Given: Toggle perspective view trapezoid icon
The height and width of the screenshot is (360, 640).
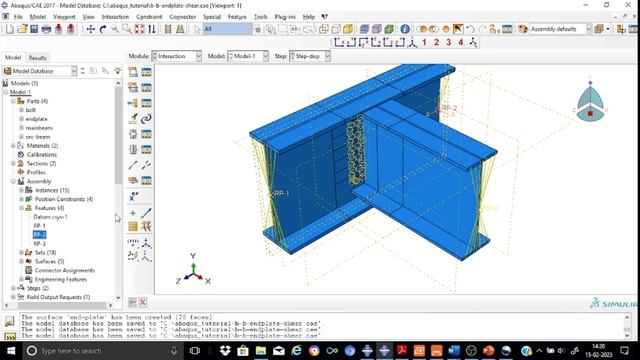Looking at the screenshot, I should [x=180, y=29].
